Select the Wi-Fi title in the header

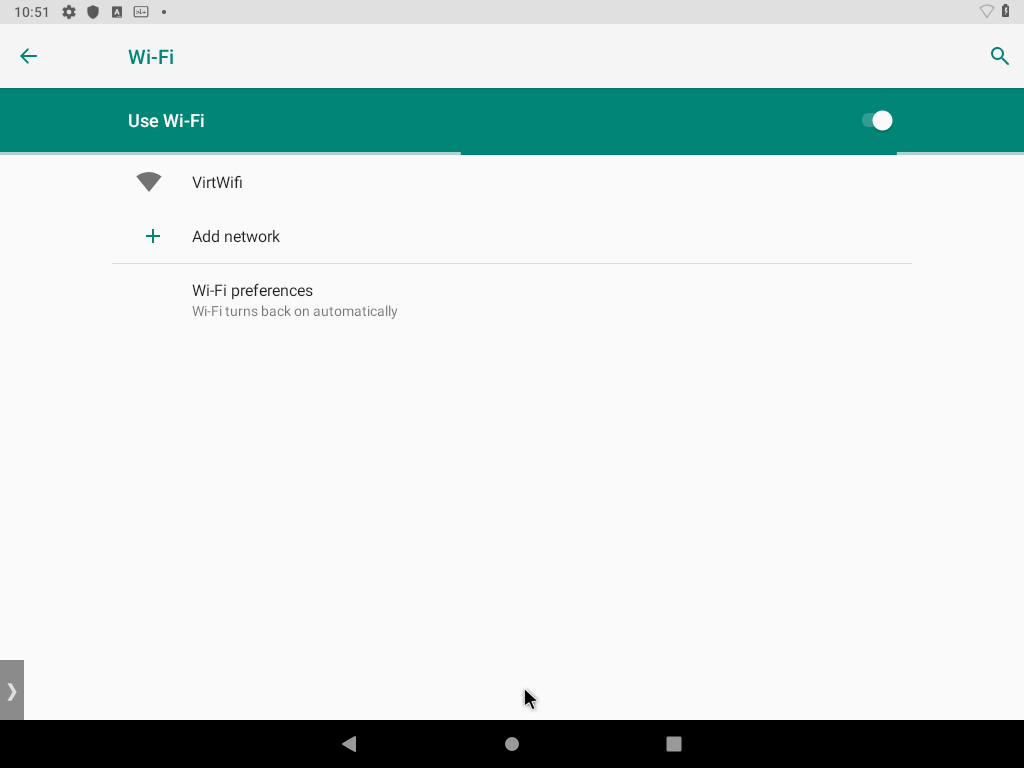pos(150,56)
